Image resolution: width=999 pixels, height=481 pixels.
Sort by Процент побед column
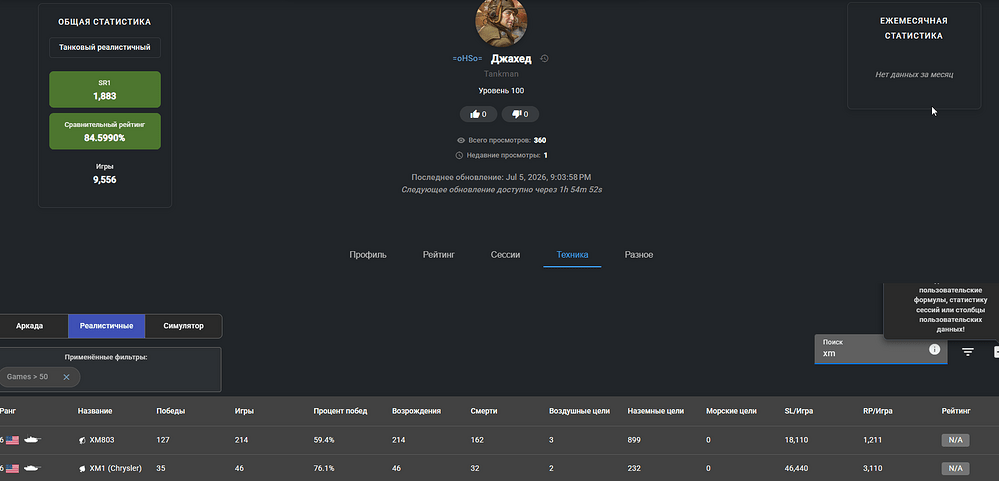[x=340, y=412]
